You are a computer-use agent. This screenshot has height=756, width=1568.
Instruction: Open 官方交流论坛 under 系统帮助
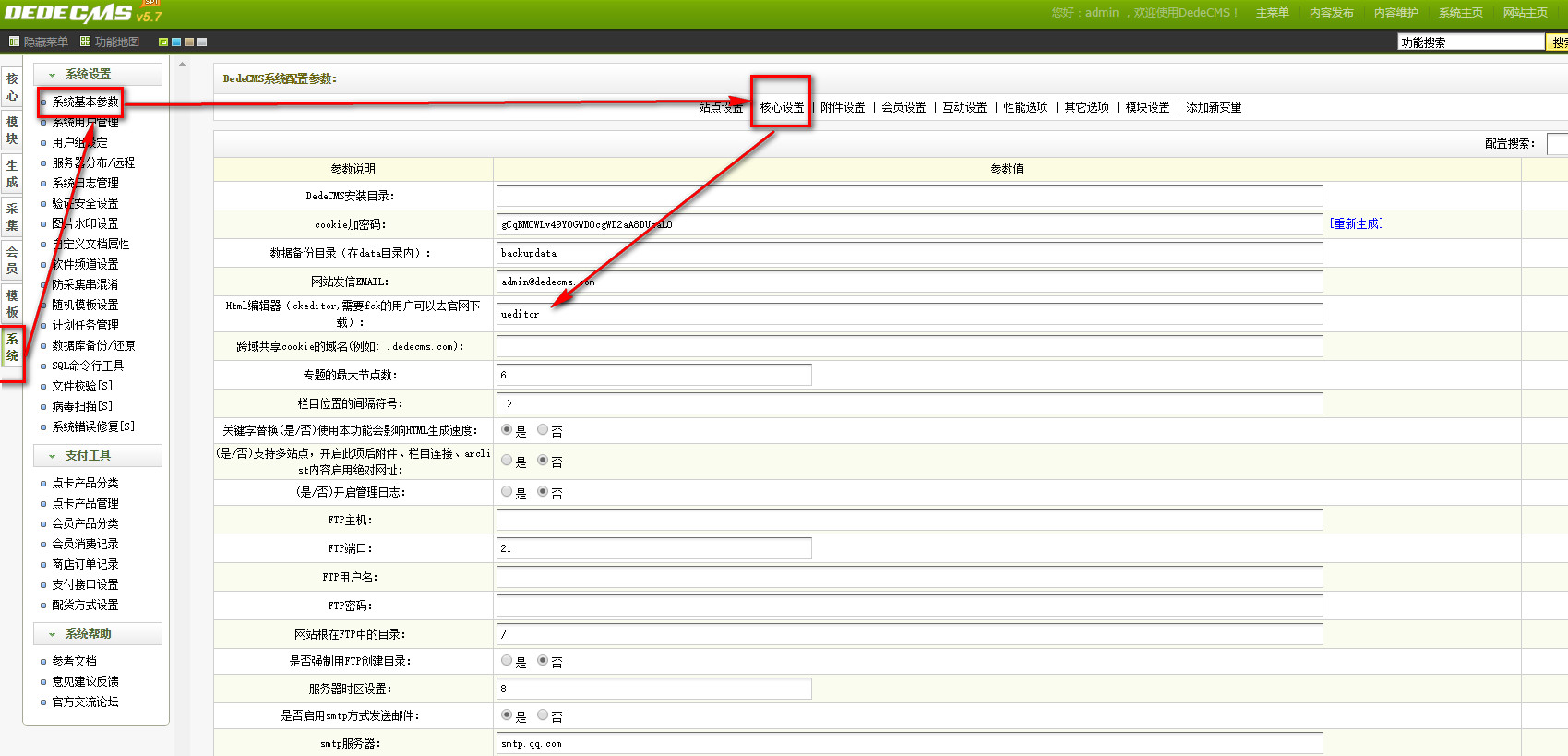(x=85, y=702)
